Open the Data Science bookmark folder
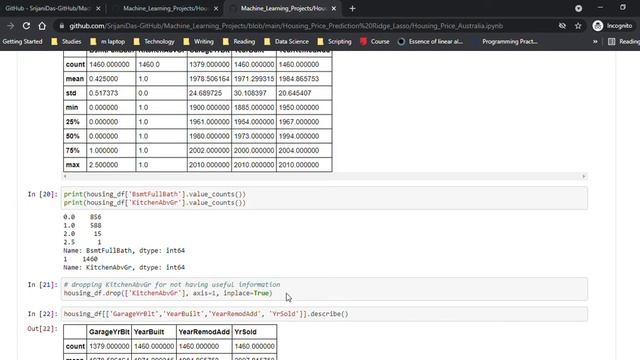 [287, 42]
